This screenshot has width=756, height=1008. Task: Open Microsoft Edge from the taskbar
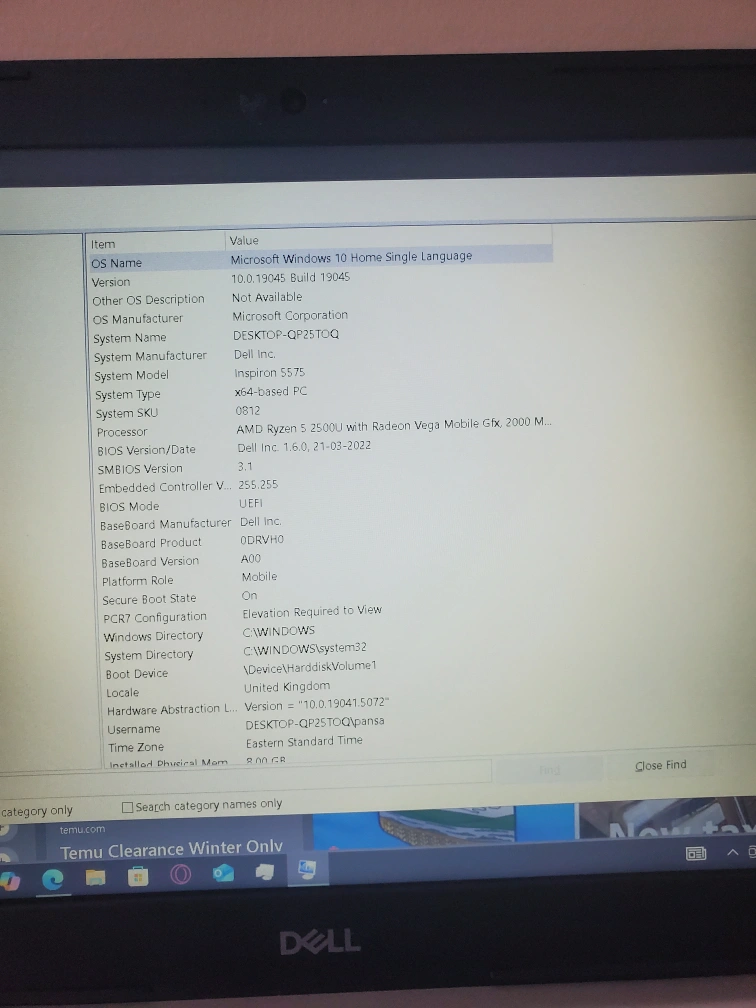[x=52, y=878]
